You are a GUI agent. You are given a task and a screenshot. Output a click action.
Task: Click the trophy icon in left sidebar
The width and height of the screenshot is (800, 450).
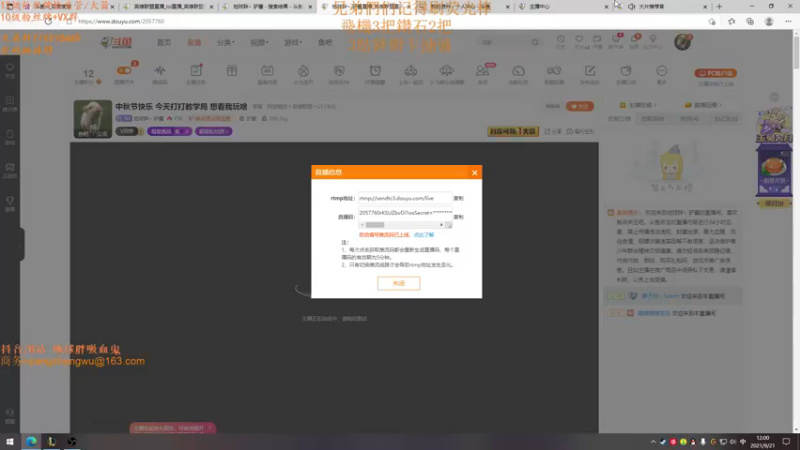point(10,201)
